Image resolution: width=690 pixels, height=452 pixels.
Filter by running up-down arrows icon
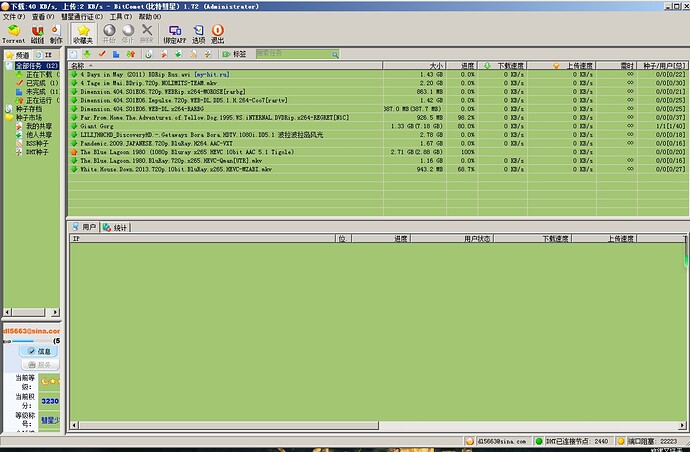point(131,54)
